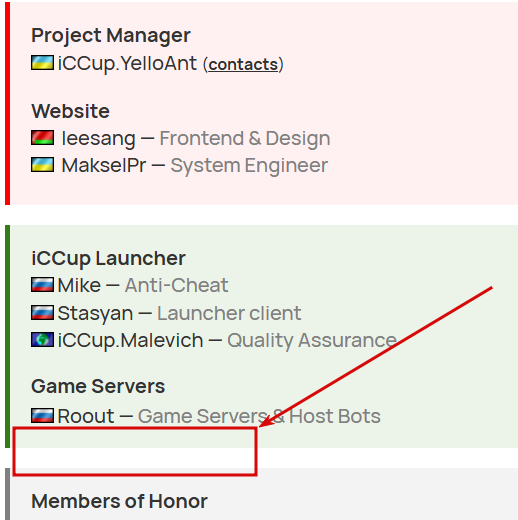Select the Roout username
The image size is (518, 520).
pos(86,416)
